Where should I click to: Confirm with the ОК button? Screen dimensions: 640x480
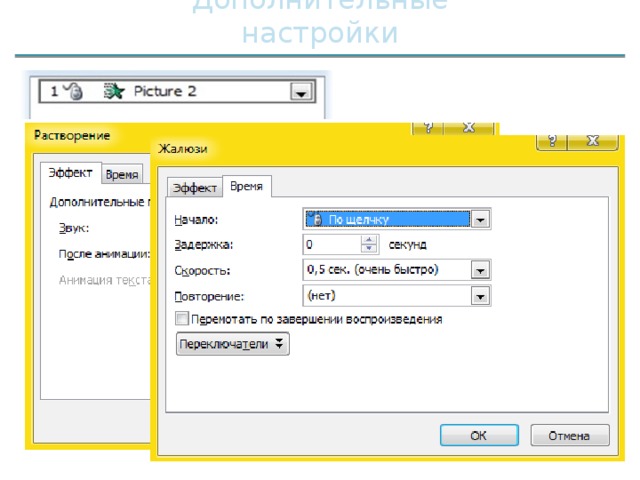click(479, 436)
